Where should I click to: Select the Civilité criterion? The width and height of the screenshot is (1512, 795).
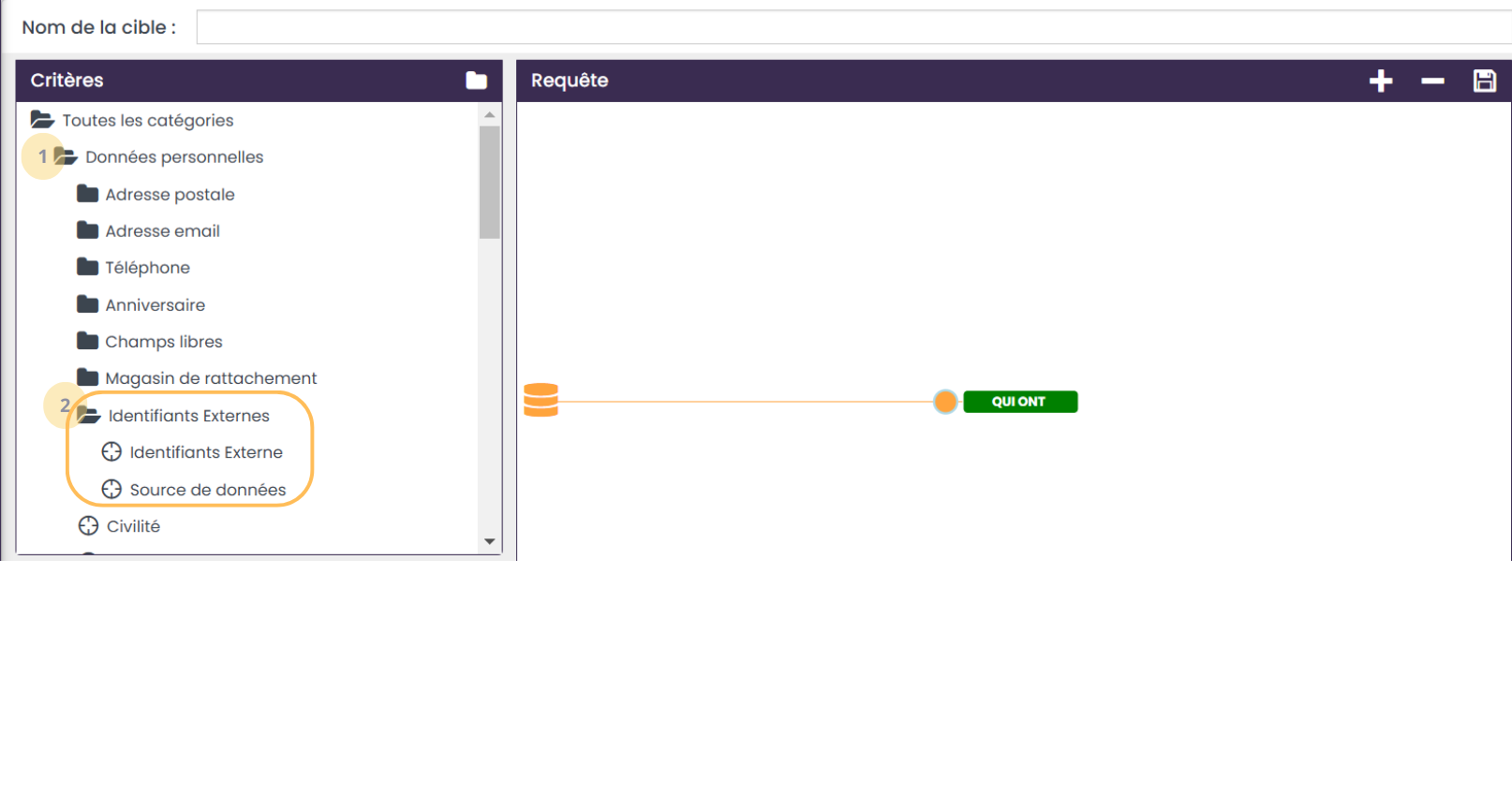click(x=120, y=526)
